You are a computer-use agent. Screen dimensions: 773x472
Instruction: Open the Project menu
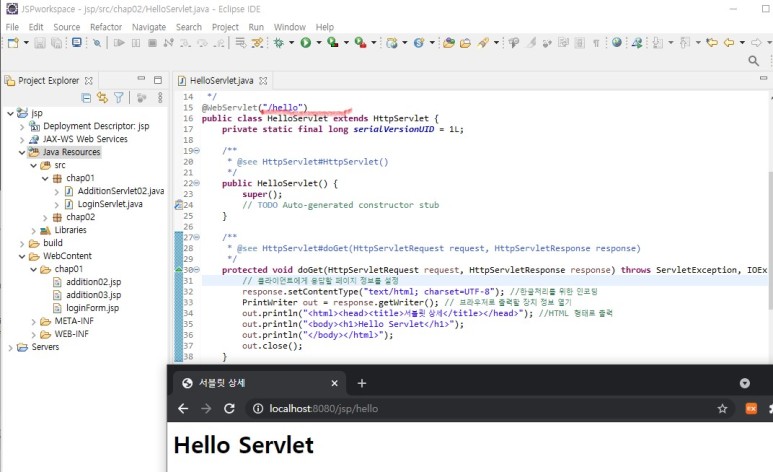click(225, 27)
